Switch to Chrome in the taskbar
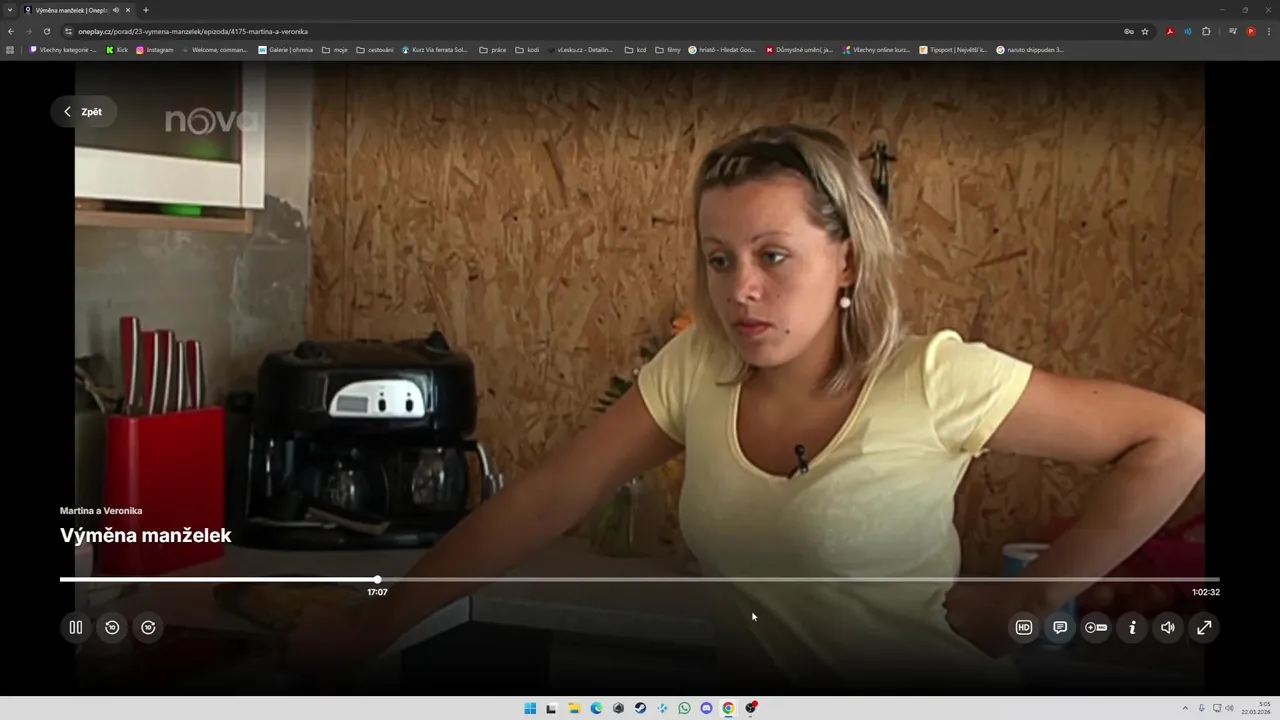Screen dimensions: 1280x720 point(728,708)
